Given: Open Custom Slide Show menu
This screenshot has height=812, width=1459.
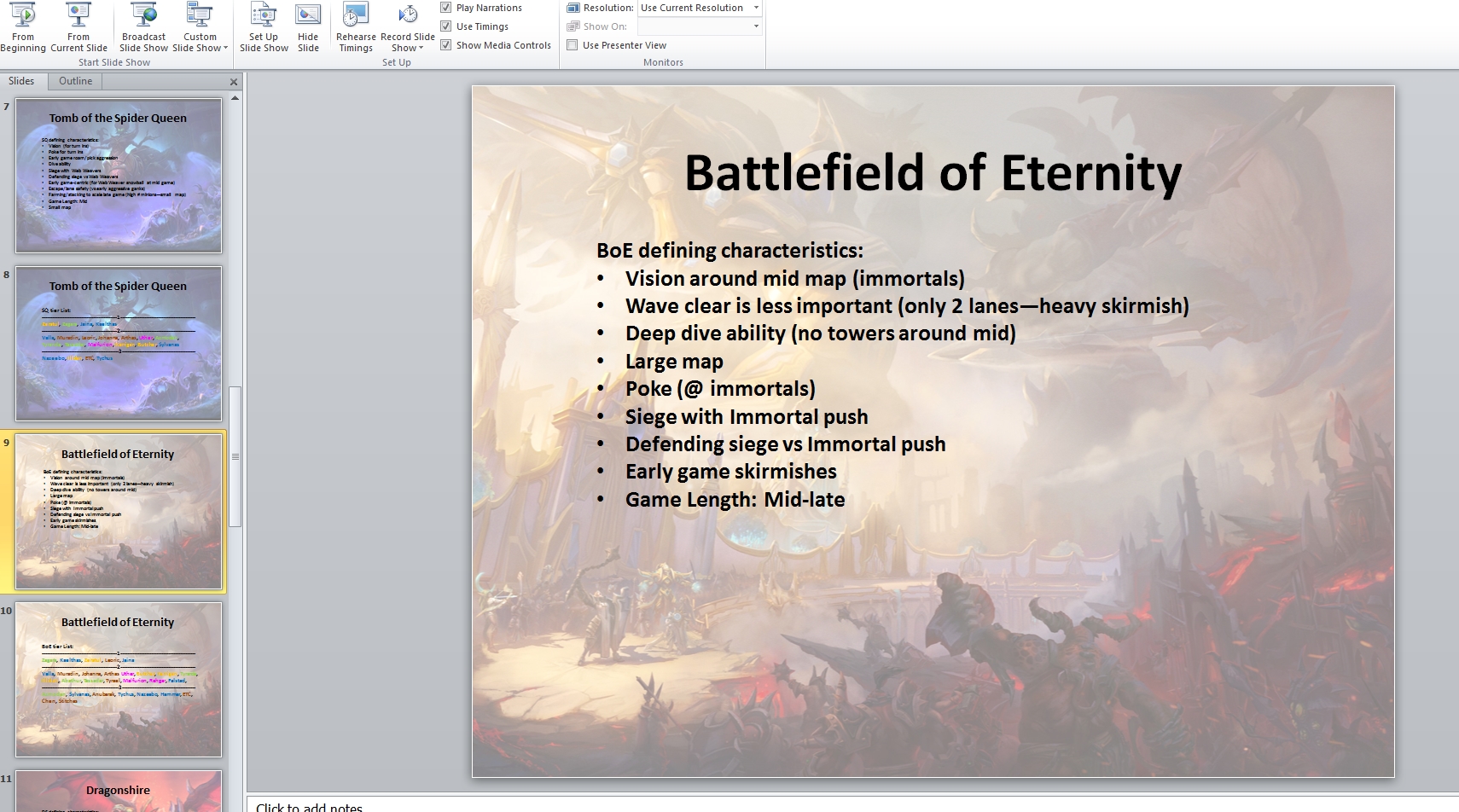Looking at the screenshot, I should pos(200,28).
